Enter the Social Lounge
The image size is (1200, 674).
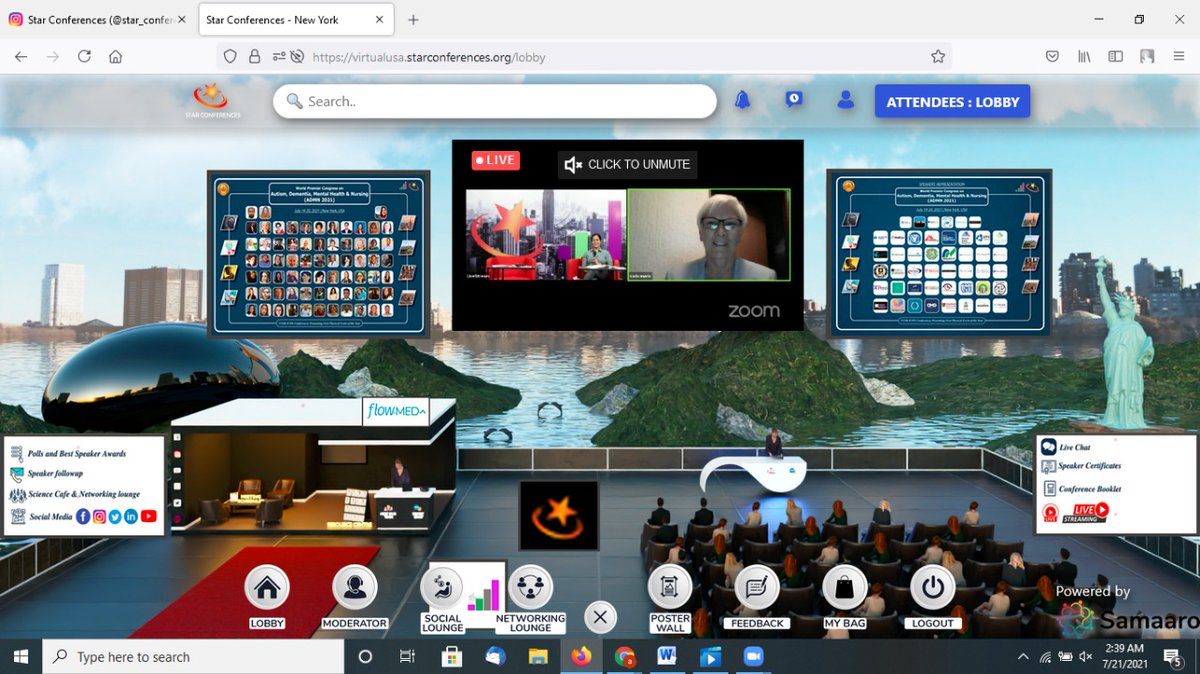(442, 589)
